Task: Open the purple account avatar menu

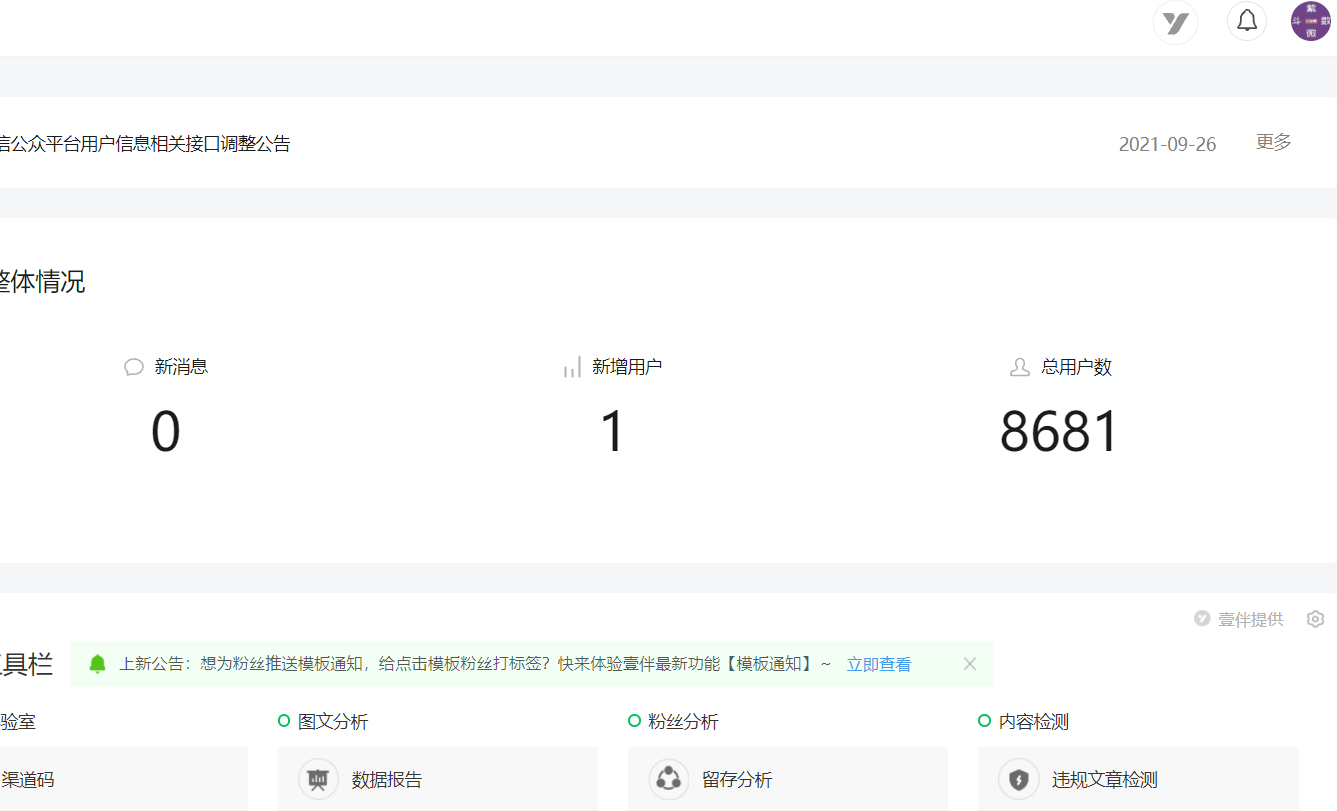Action: (x=1310, y=21)
